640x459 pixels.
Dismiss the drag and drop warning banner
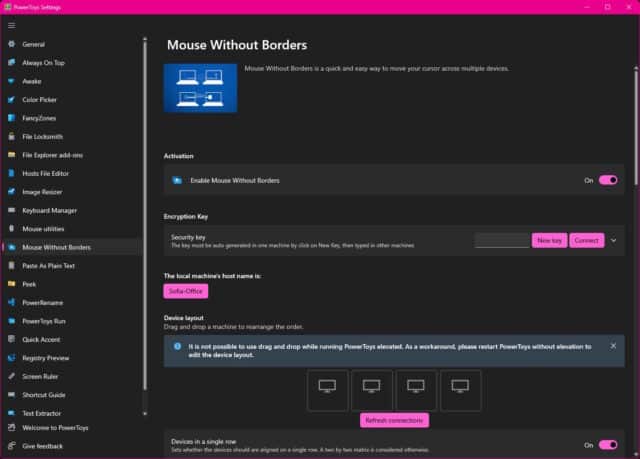613,346
